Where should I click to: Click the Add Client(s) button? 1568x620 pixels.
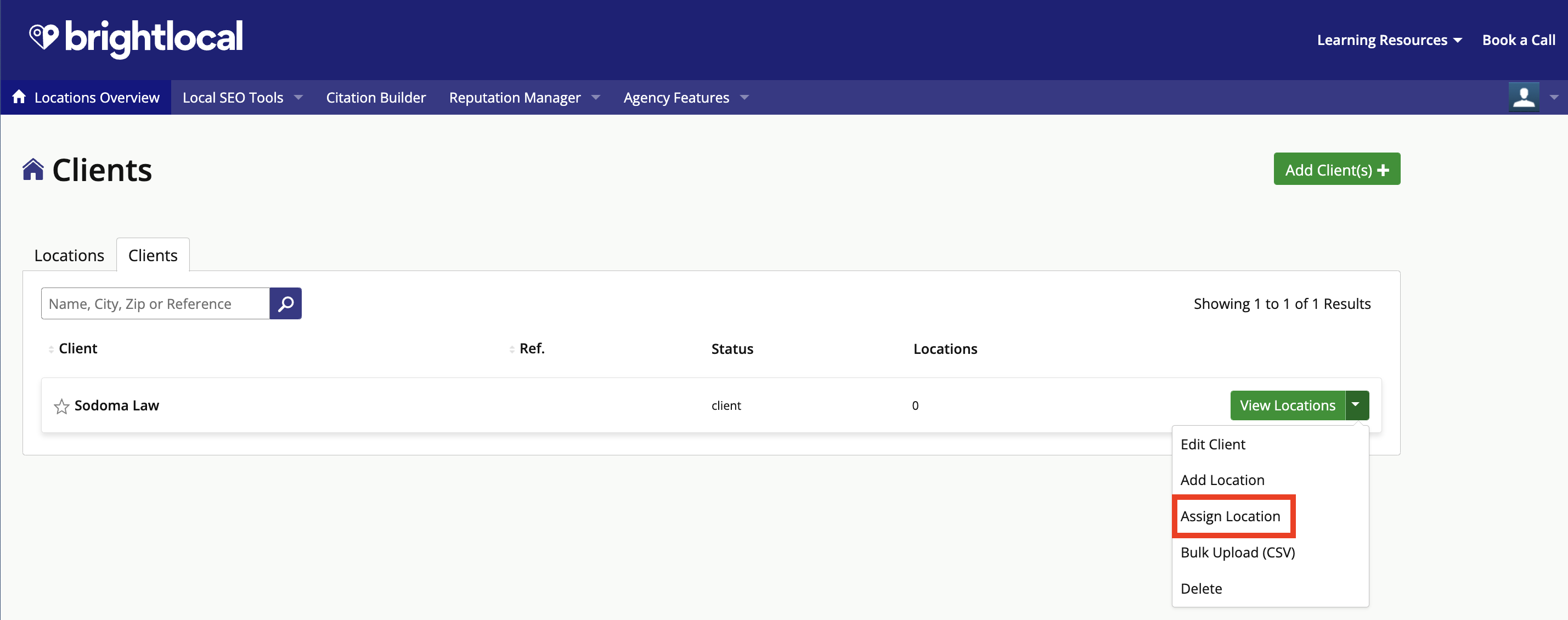pyautogui.click(x=1336, y=169)
